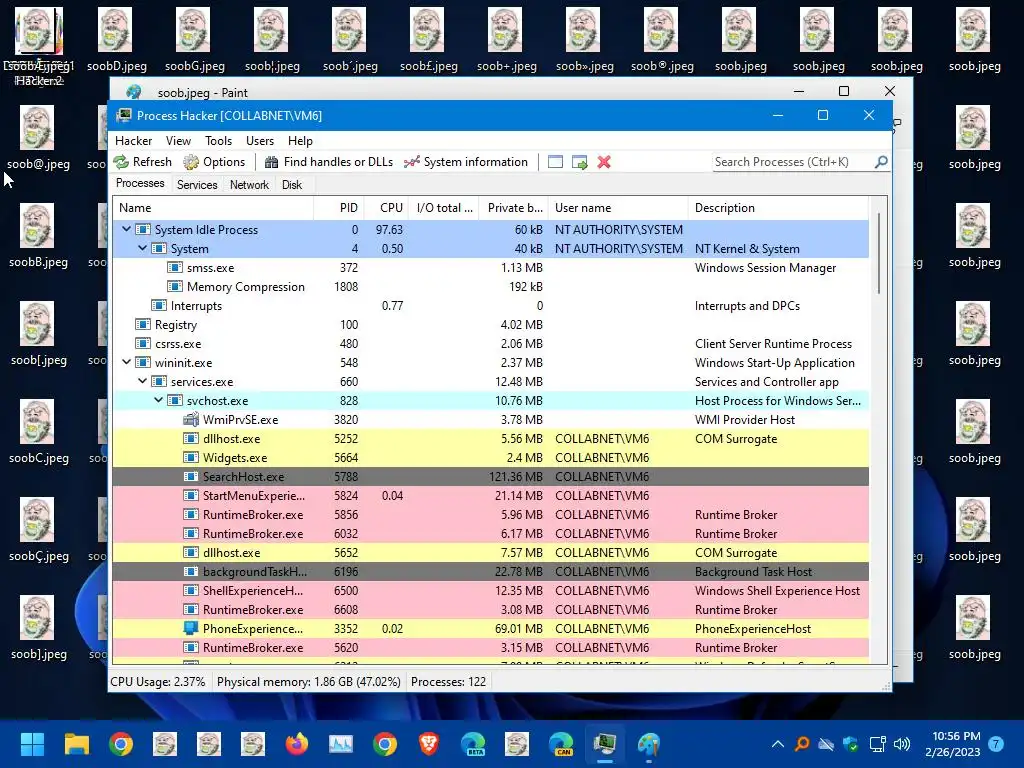Click Physical memory status bar entry
1024x768 pixels.
[x=308, y=681]
